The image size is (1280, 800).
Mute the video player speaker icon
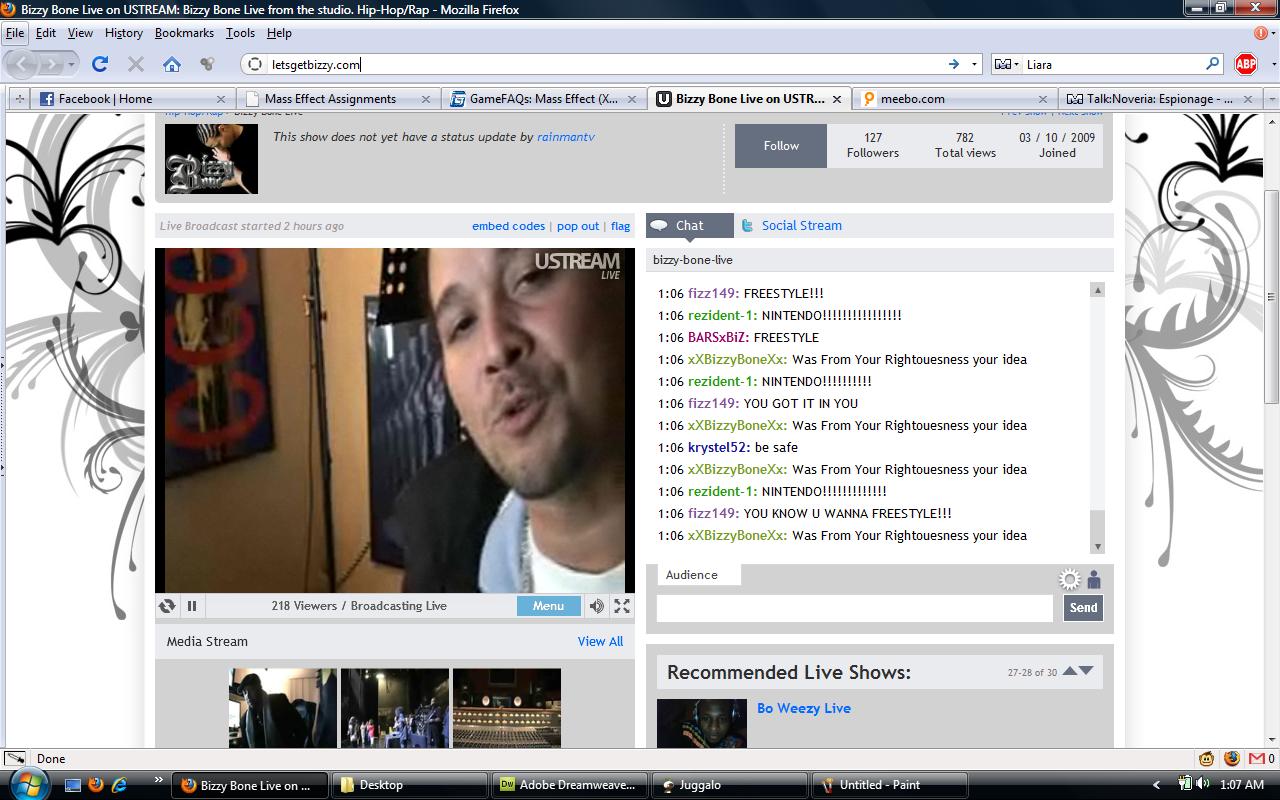(596, 606)
